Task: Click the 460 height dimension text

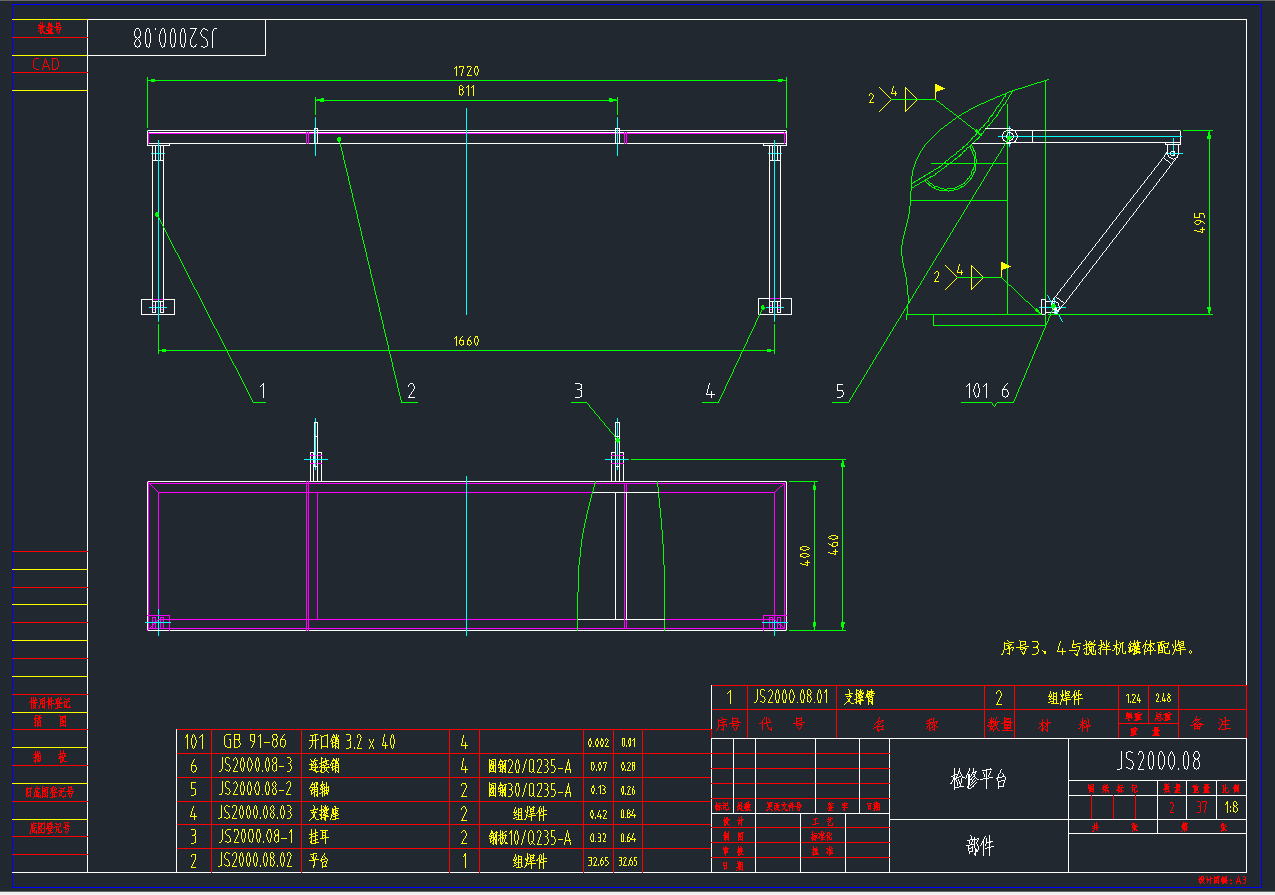Action: click(x=833, y=545)
